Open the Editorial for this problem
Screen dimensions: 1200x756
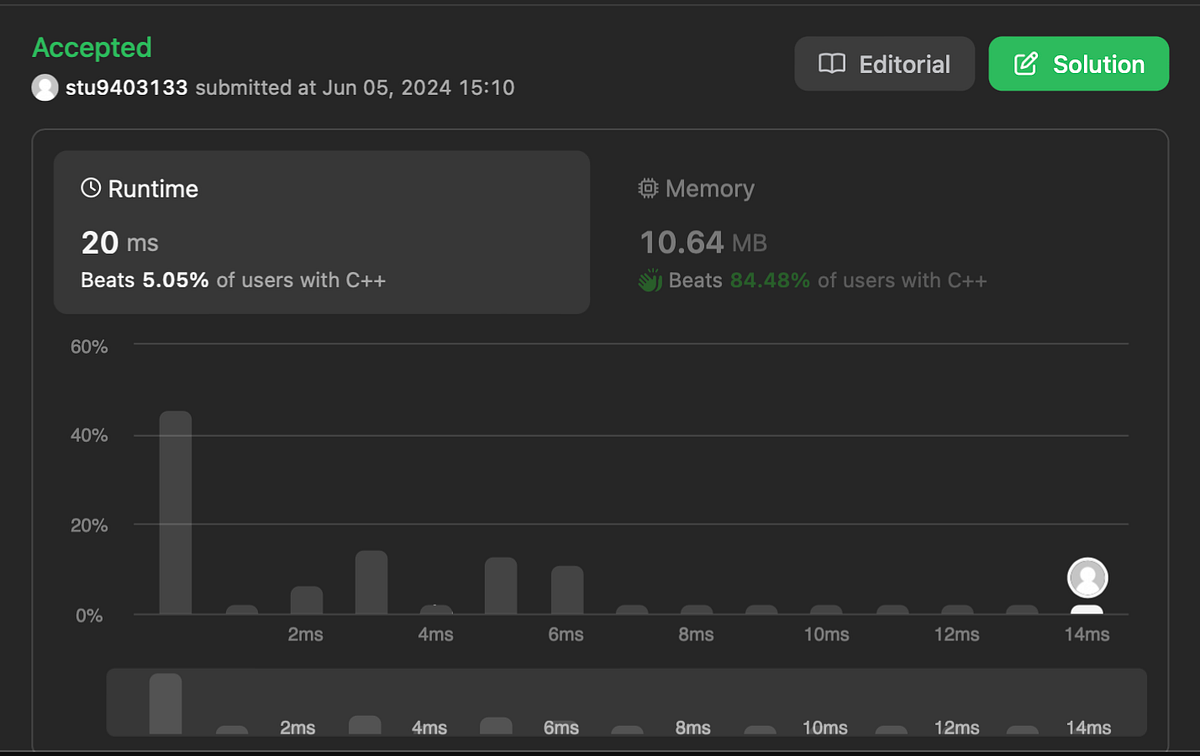click(884, 63)
